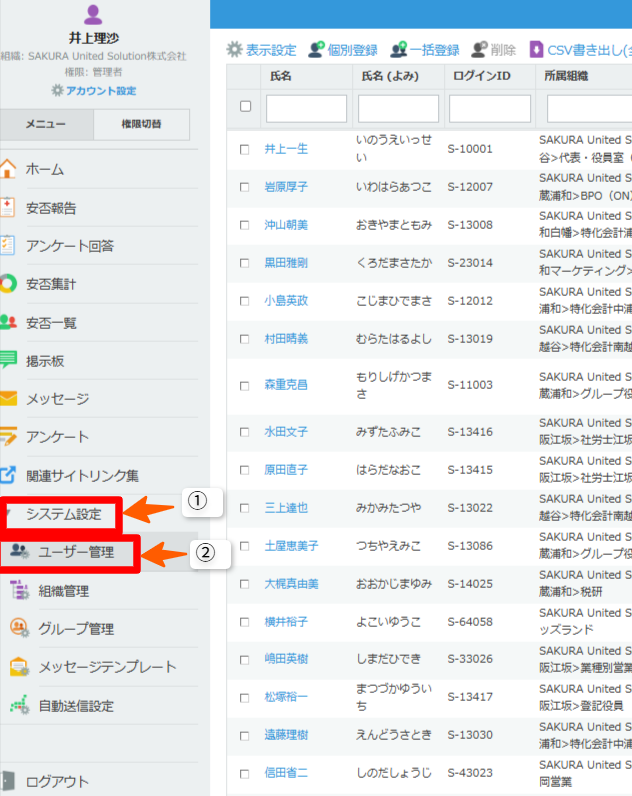Viewport: 632px width, 796px height.
Task: Switch to the 権限切替 tab
Action: pos(141,124)
